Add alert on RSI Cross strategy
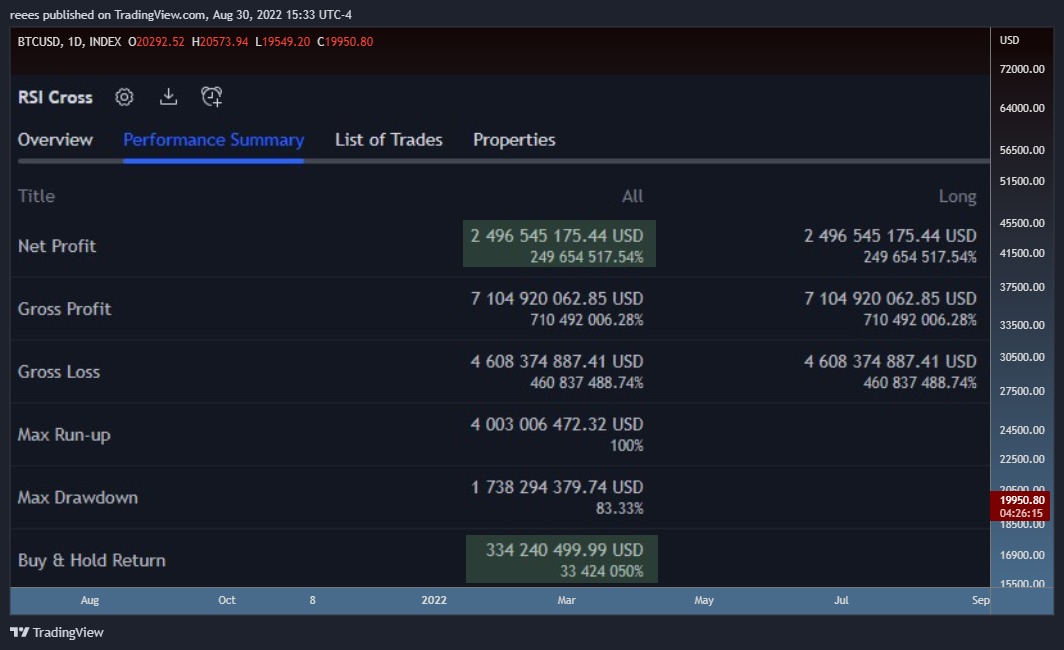 point(212,97)
